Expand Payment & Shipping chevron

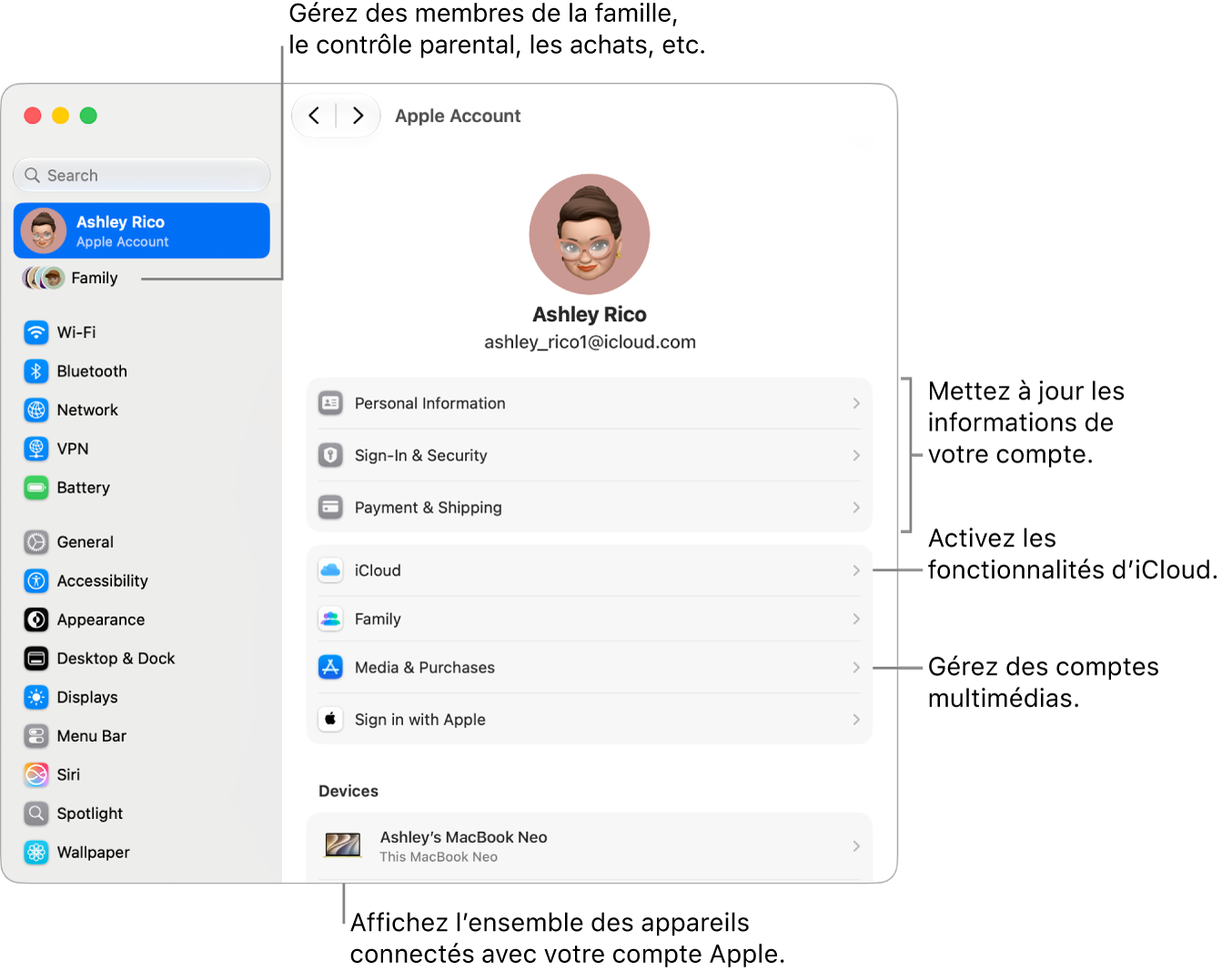(x=856, y=507)
